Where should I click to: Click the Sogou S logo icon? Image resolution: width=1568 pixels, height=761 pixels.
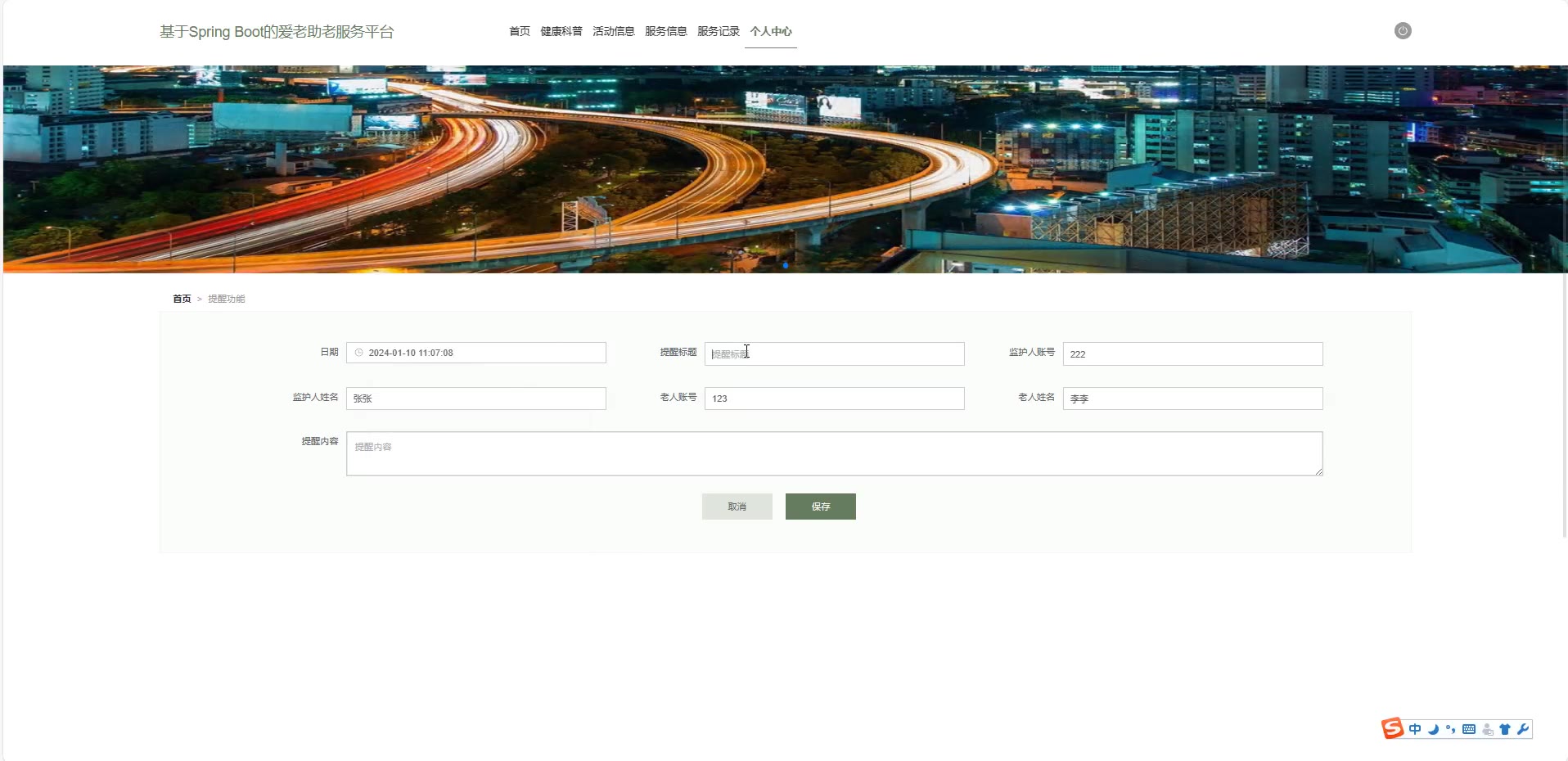1392,728
